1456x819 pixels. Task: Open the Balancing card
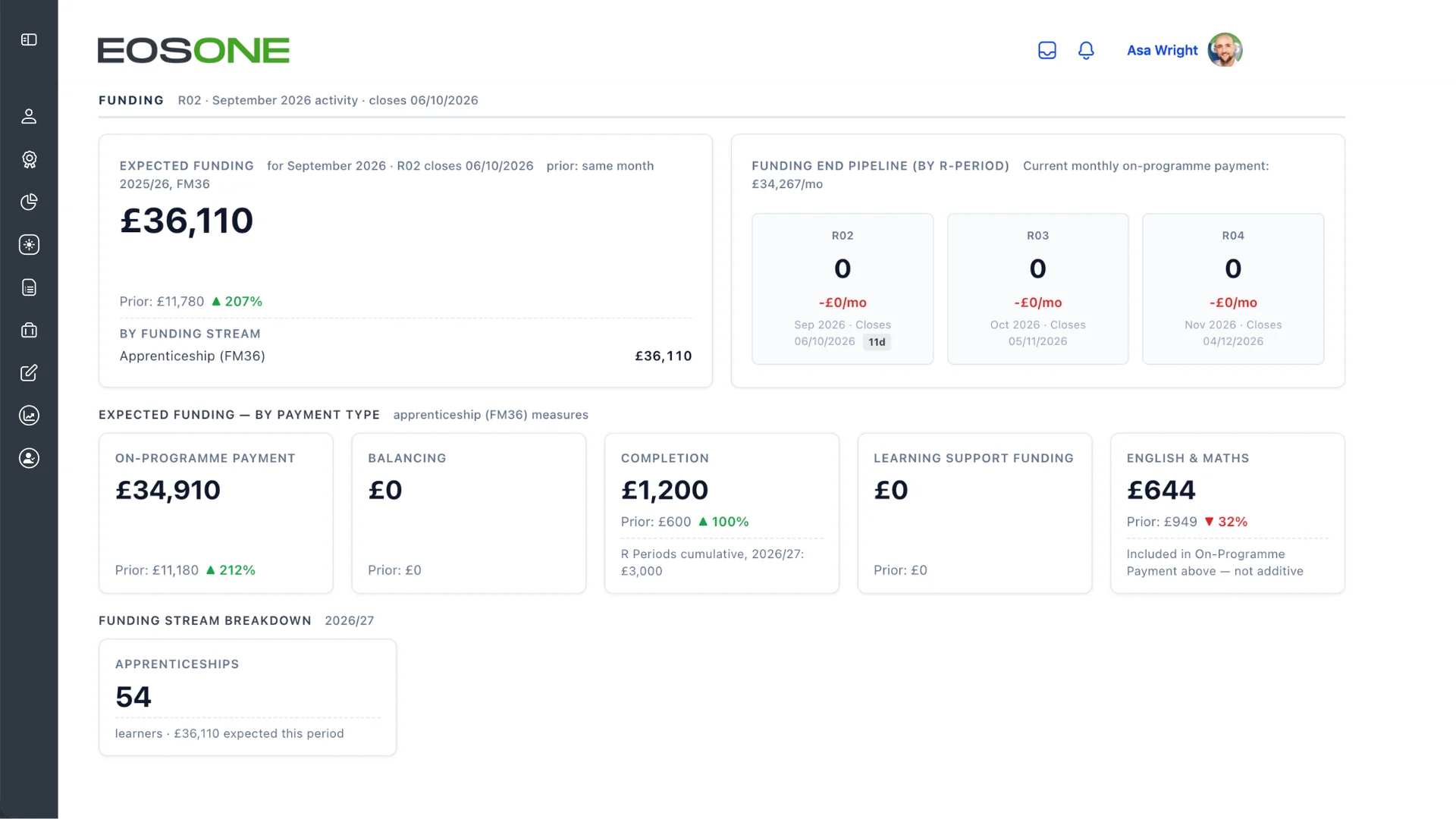(x=469, y=513)
